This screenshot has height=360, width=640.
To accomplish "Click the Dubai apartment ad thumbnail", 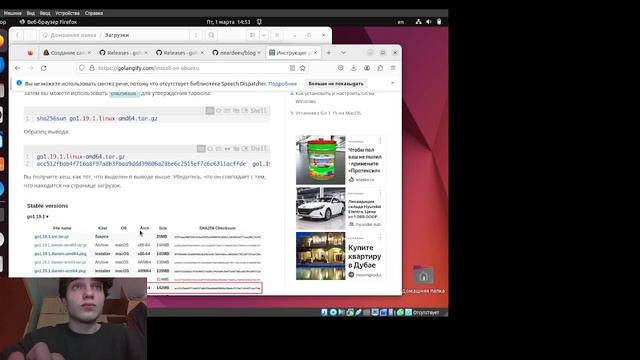I will click(x=320, y=256).
